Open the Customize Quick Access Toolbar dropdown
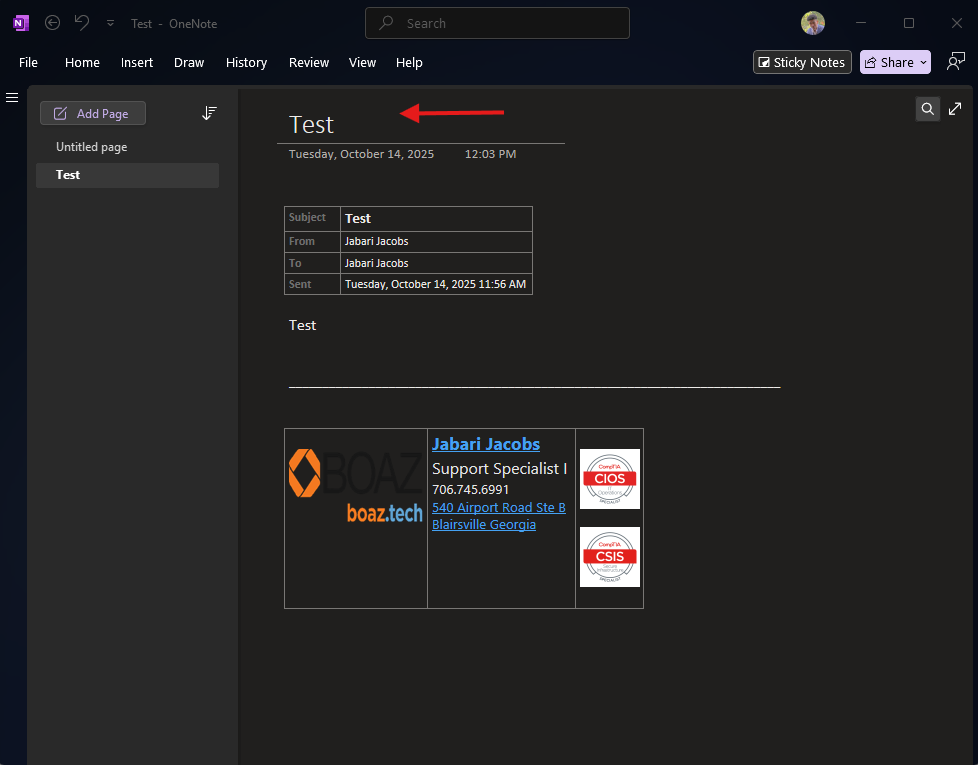The height and width of the screenshot is (765, 978). [110, 23]
